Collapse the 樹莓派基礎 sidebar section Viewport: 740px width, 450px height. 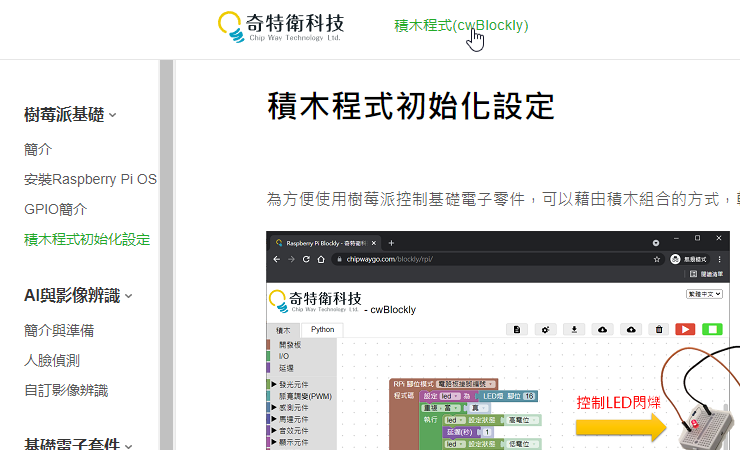[70, 115]
